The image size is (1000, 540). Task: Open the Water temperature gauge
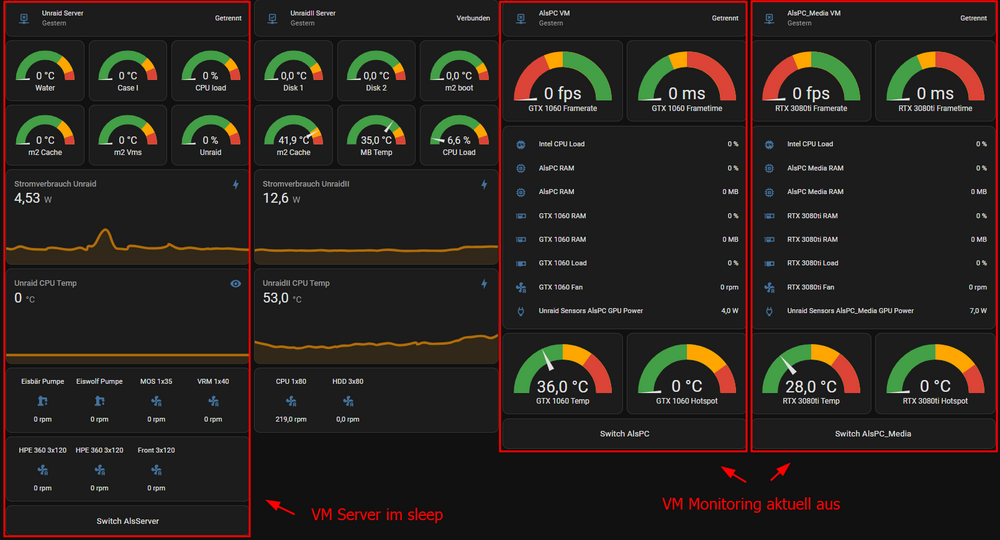45,71
